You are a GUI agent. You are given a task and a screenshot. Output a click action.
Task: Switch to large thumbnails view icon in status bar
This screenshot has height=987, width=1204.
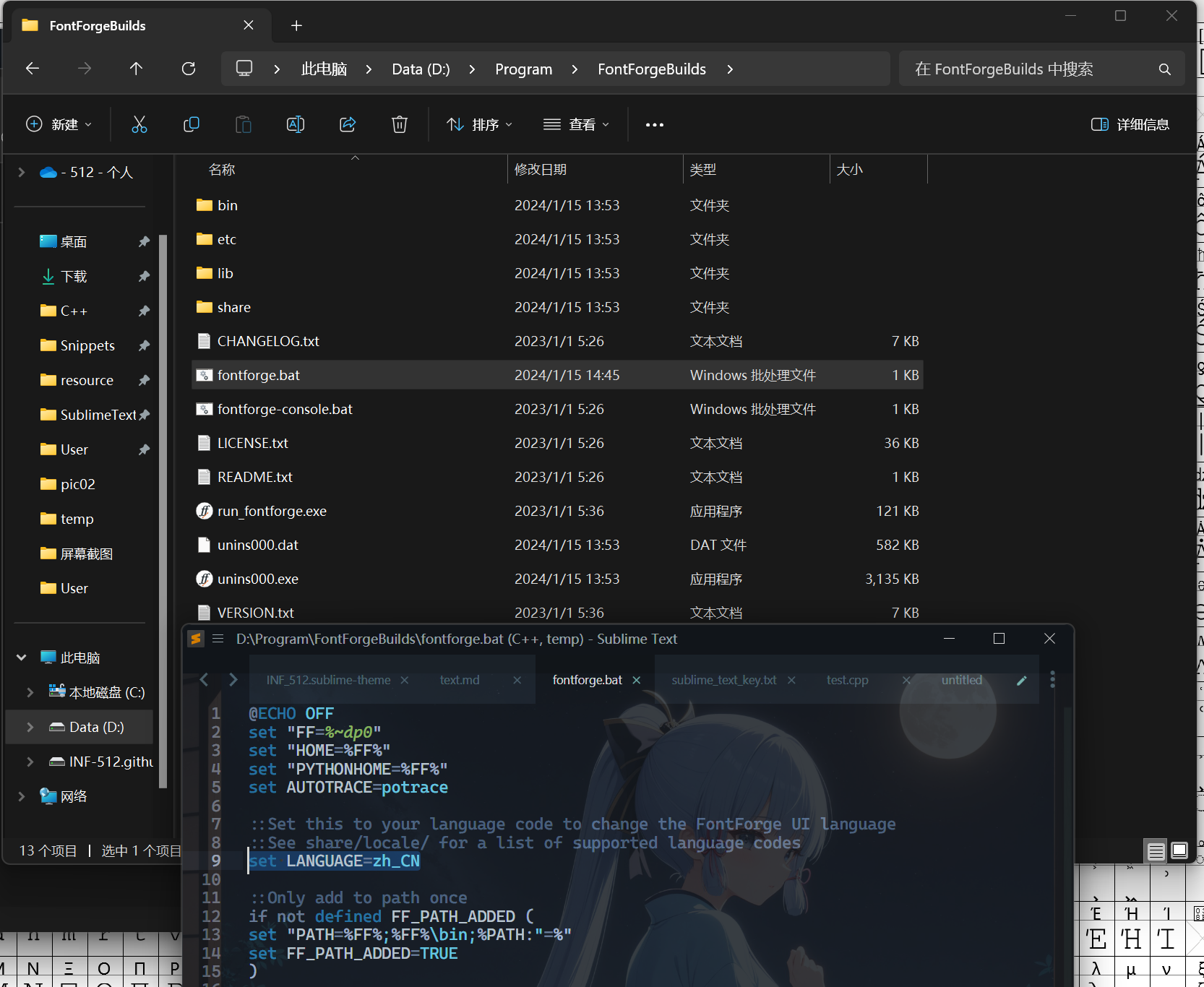click(1179, 851)
